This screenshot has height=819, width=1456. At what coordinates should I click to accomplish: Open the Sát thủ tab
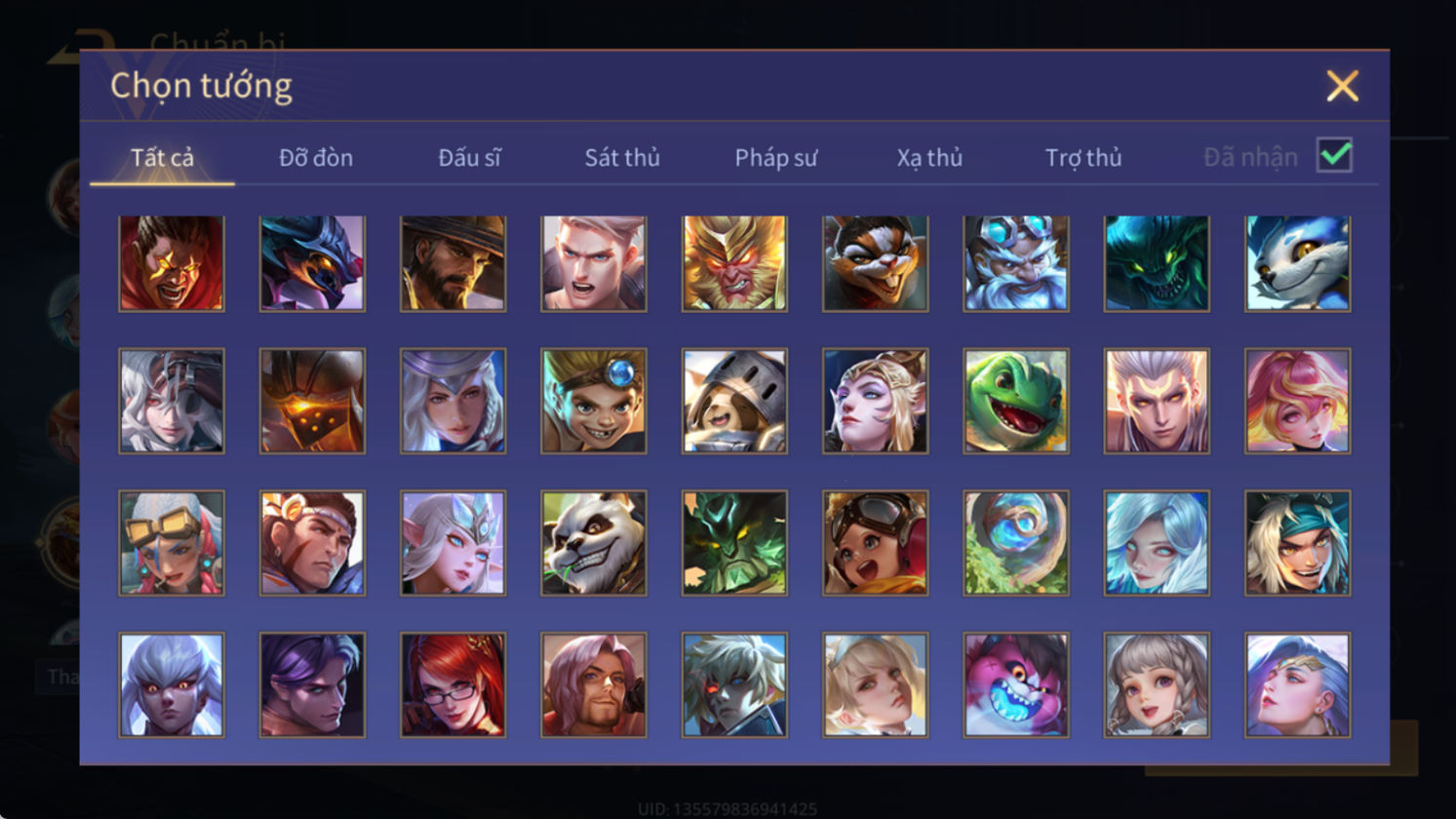622,157
